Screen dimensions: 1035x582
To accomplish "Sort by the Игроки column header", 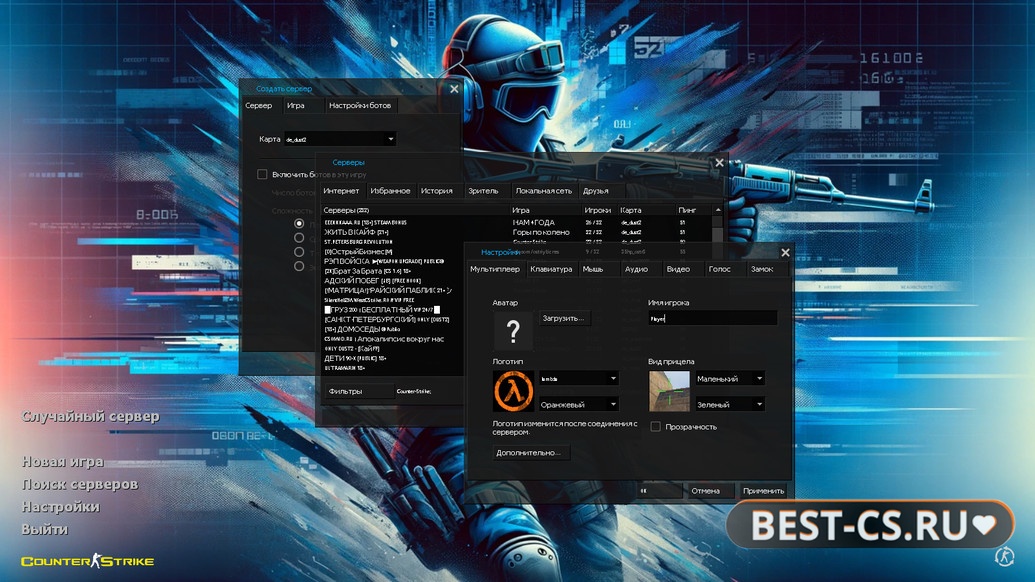I will click(x=597, y=210).
